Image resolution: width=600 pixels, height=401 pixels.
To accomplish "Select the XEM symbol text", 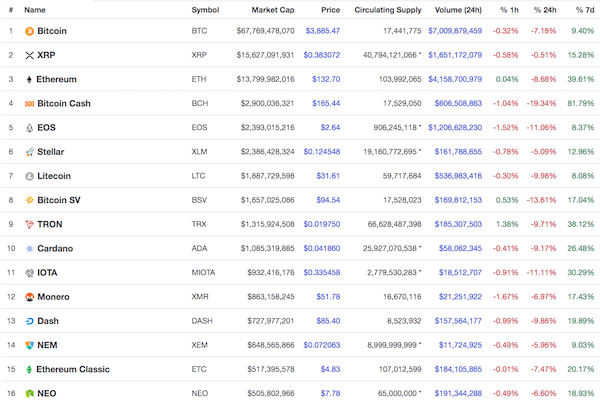I will [199, 345].
